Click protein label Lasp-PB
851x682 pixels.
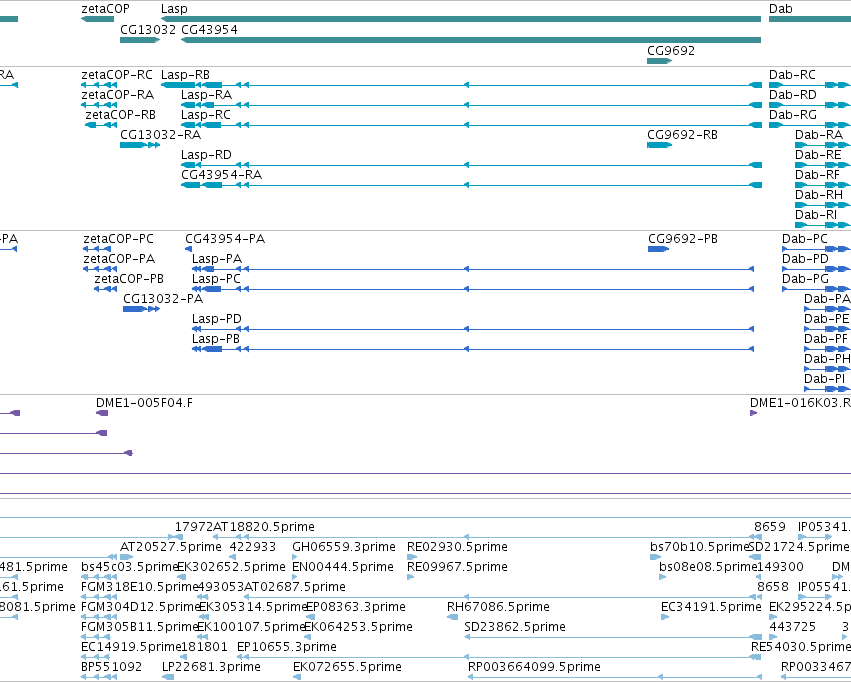tap(215, 340)
